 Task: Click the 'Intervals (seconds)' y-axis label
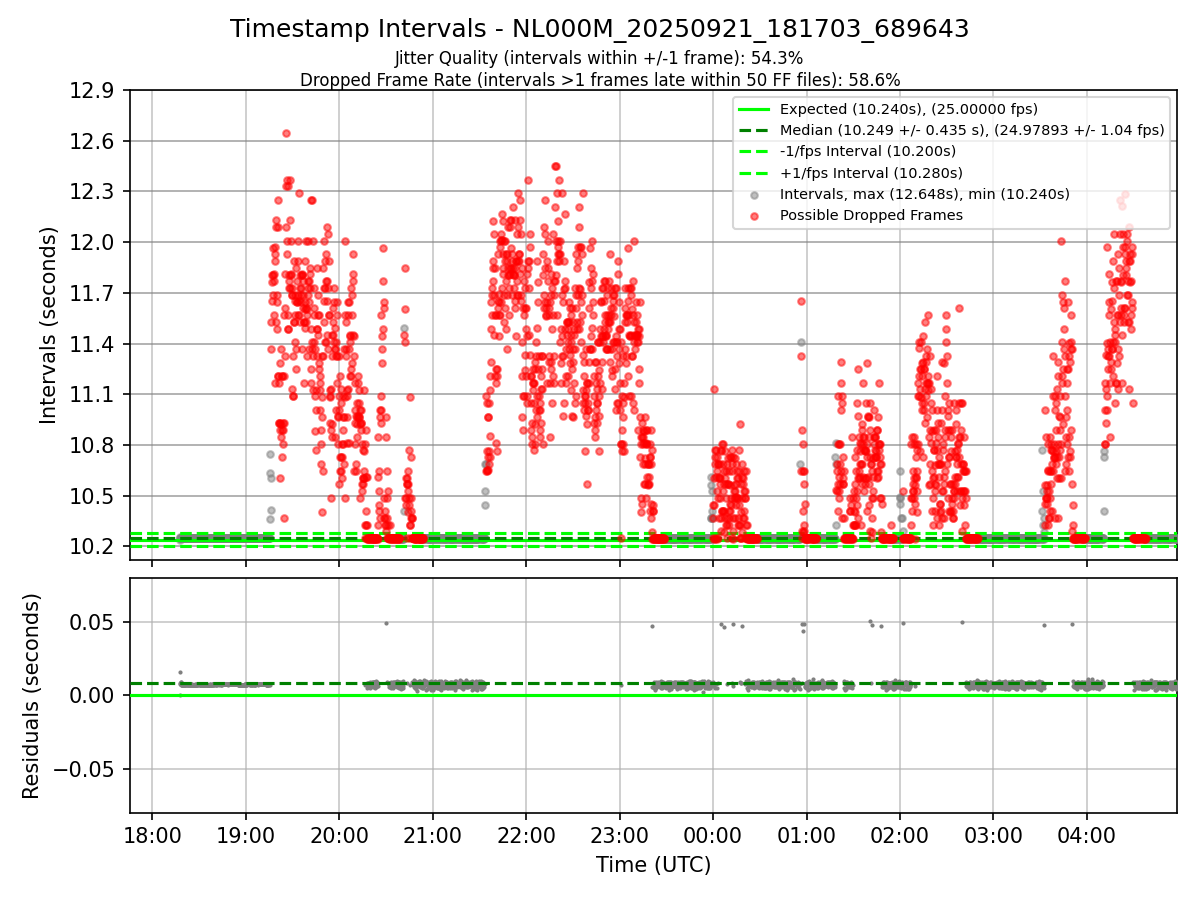tap(48, 325)
